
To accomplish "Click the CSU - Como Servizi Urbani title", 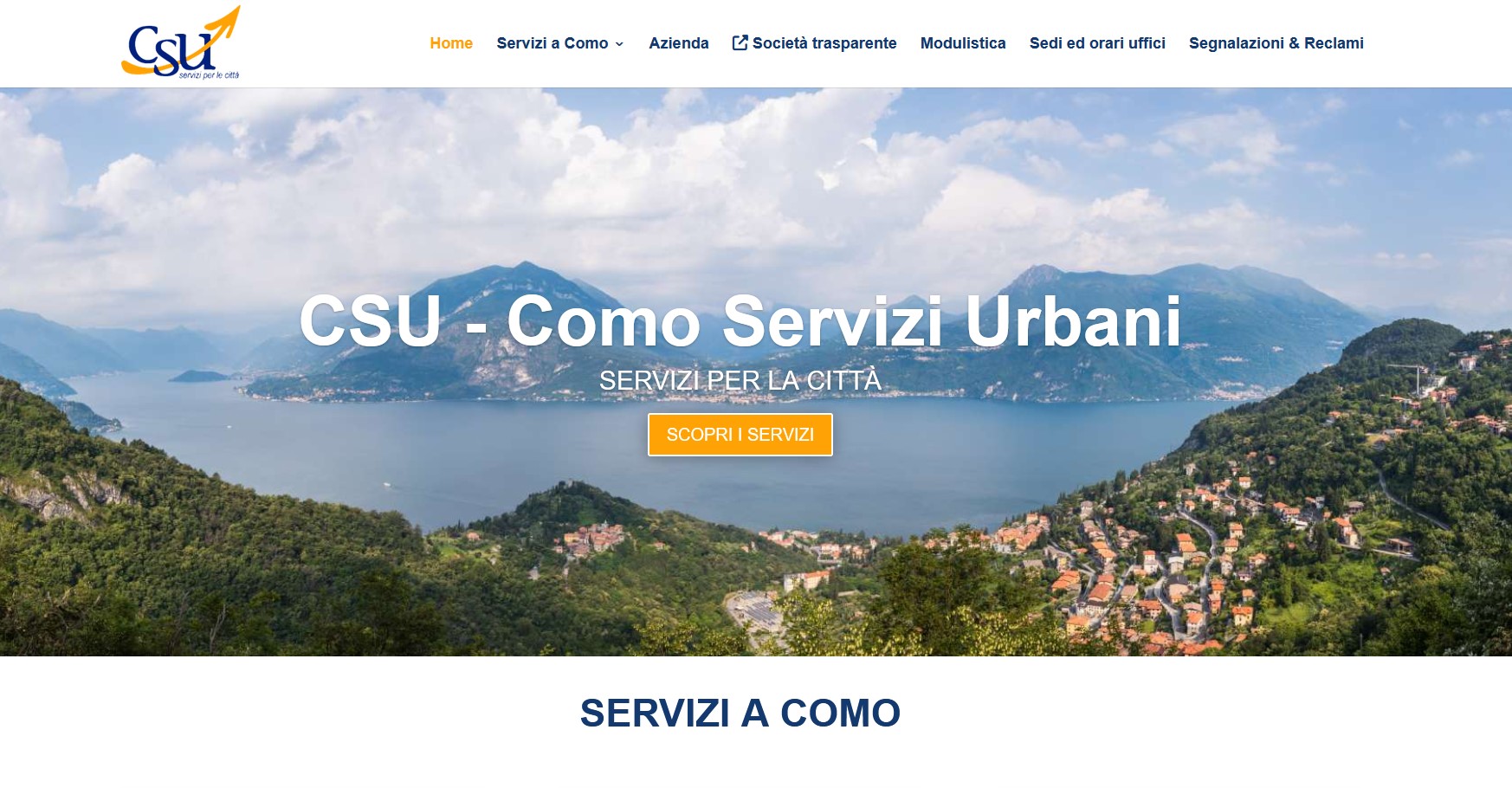I will (x=740, y=321).
